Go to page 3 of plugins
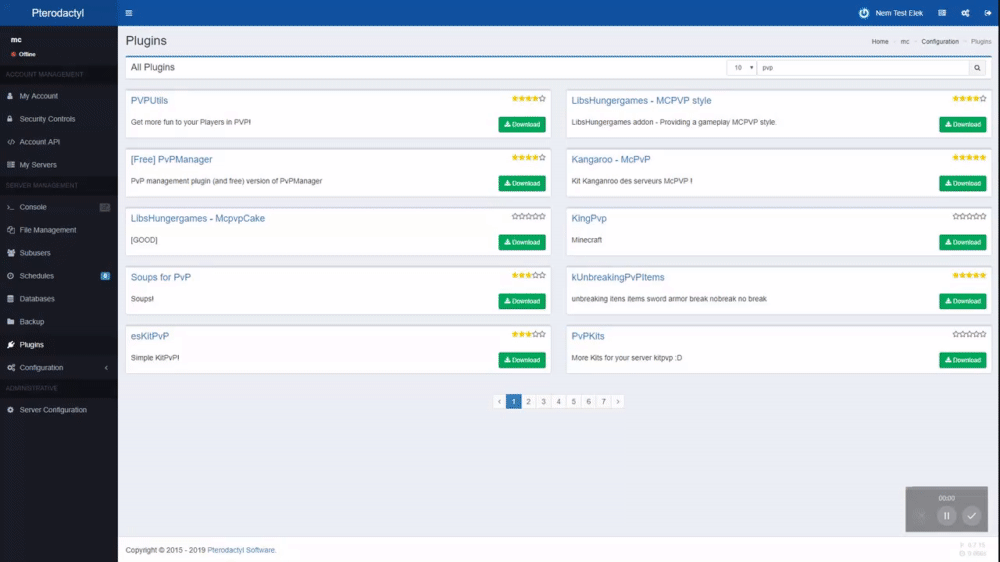Image resolution: width=1000 pixels, height=562 pixels. 543,401
